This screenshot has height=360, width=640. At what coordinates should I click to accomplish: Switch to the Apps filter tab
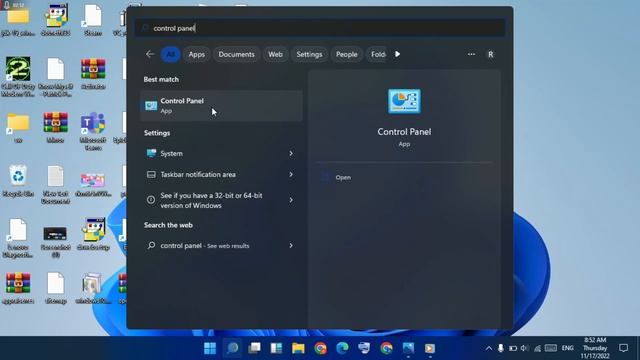click(x=196, y=54)
